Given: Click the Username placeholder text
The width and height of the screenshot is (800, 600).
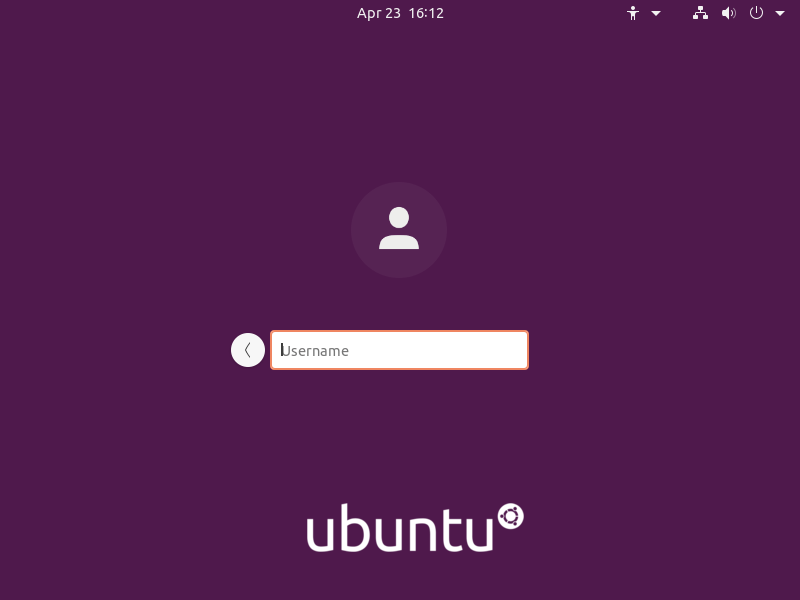Looking at the screenshot, I should click(x=315, y=351).
